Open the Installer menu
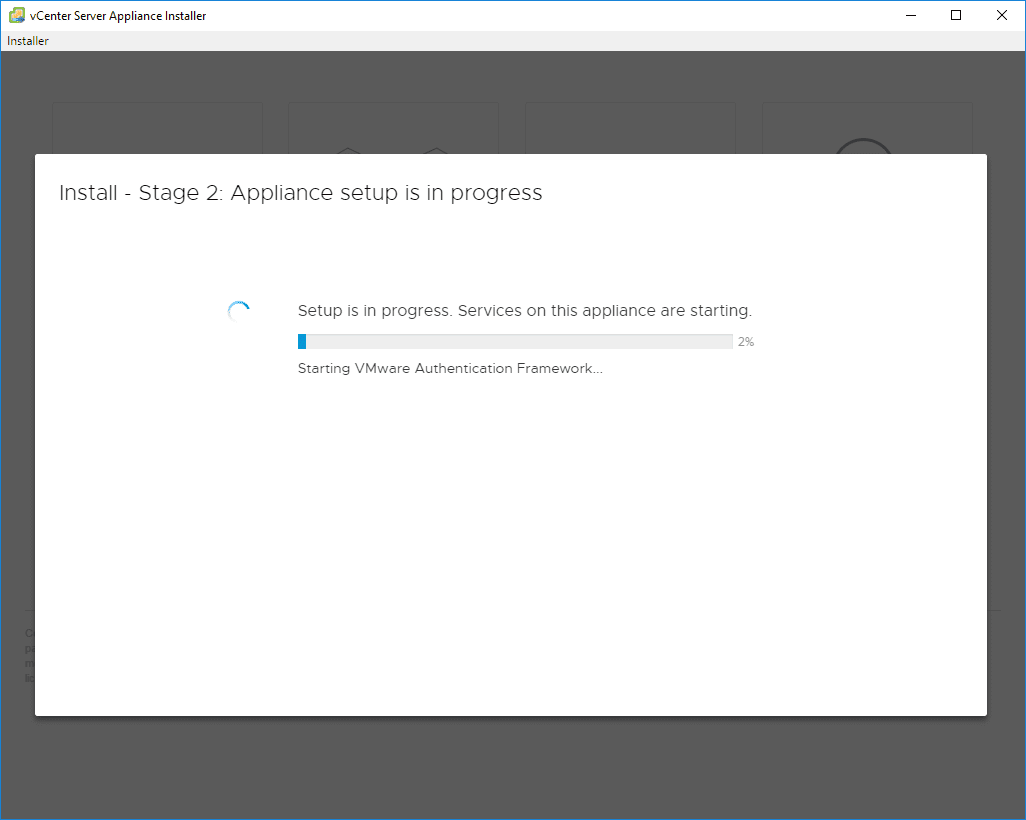This screenshot has height=820, width=1026. pyautogui.click(x=27, y=41)
